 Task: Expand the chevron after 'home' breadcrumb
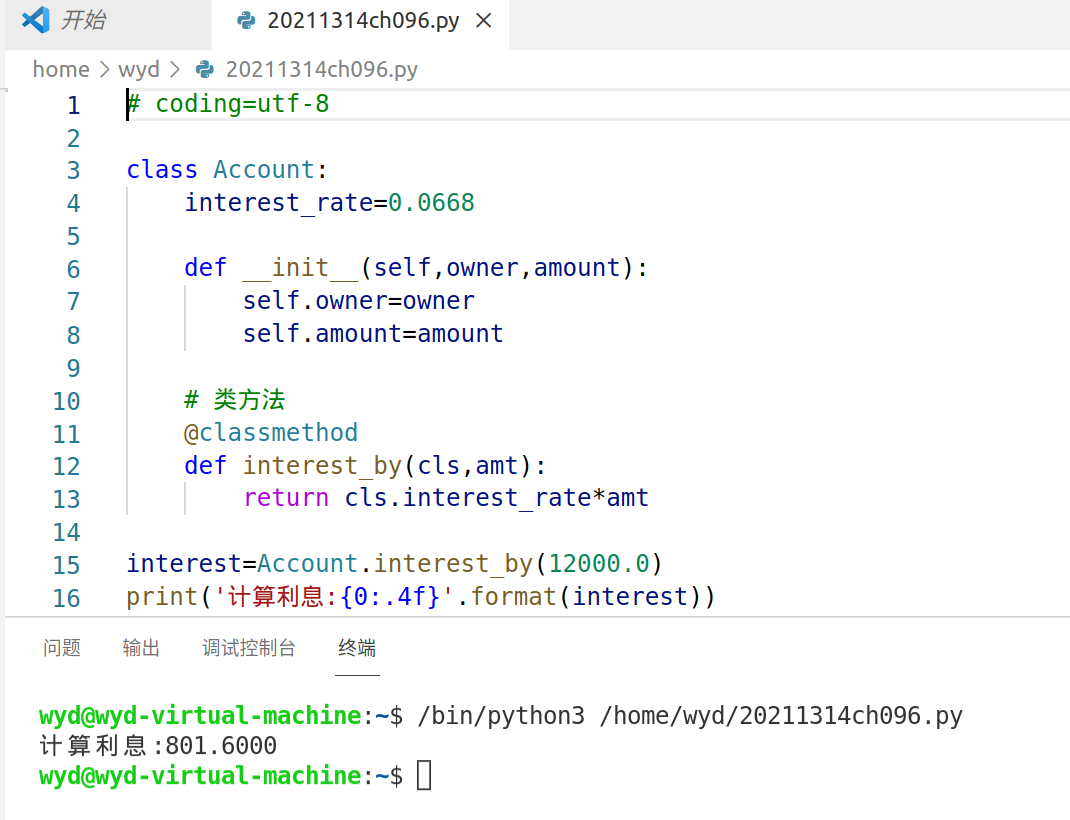pos(104,69)
